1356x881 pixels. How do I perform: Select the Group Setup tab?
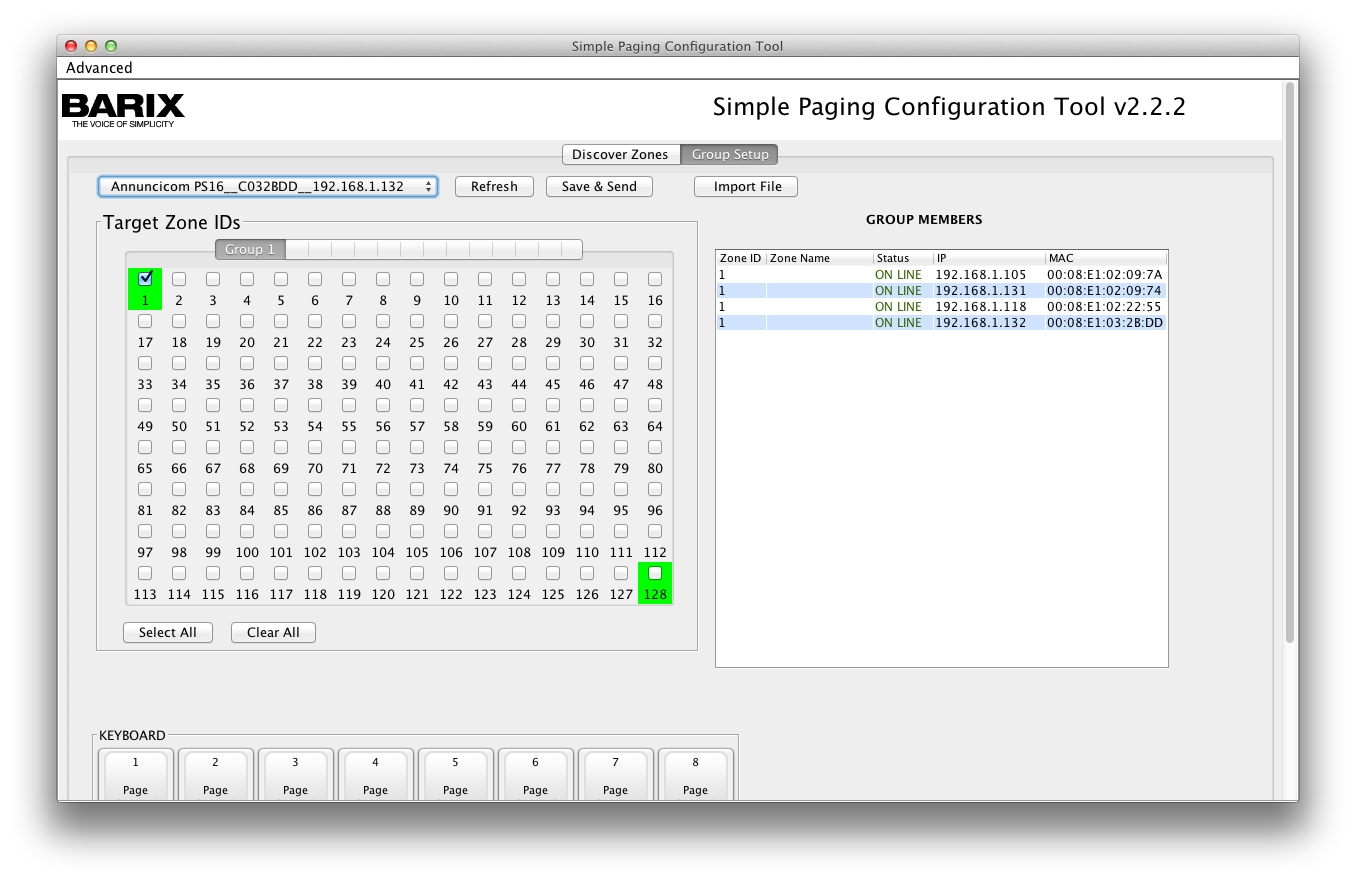(x=730, y=155)
